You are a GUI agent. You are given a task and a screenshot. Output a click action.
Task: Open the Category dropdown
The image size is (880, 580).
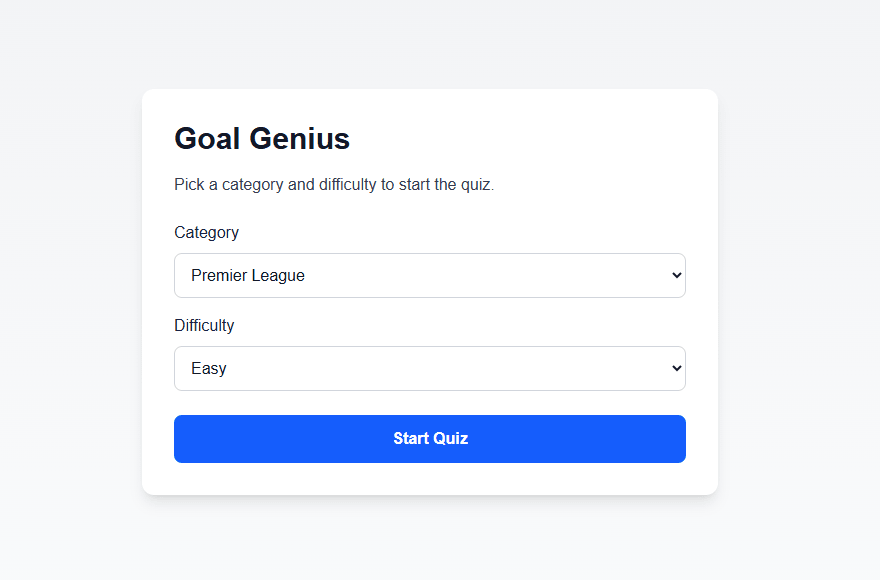[x=430, y=275]
